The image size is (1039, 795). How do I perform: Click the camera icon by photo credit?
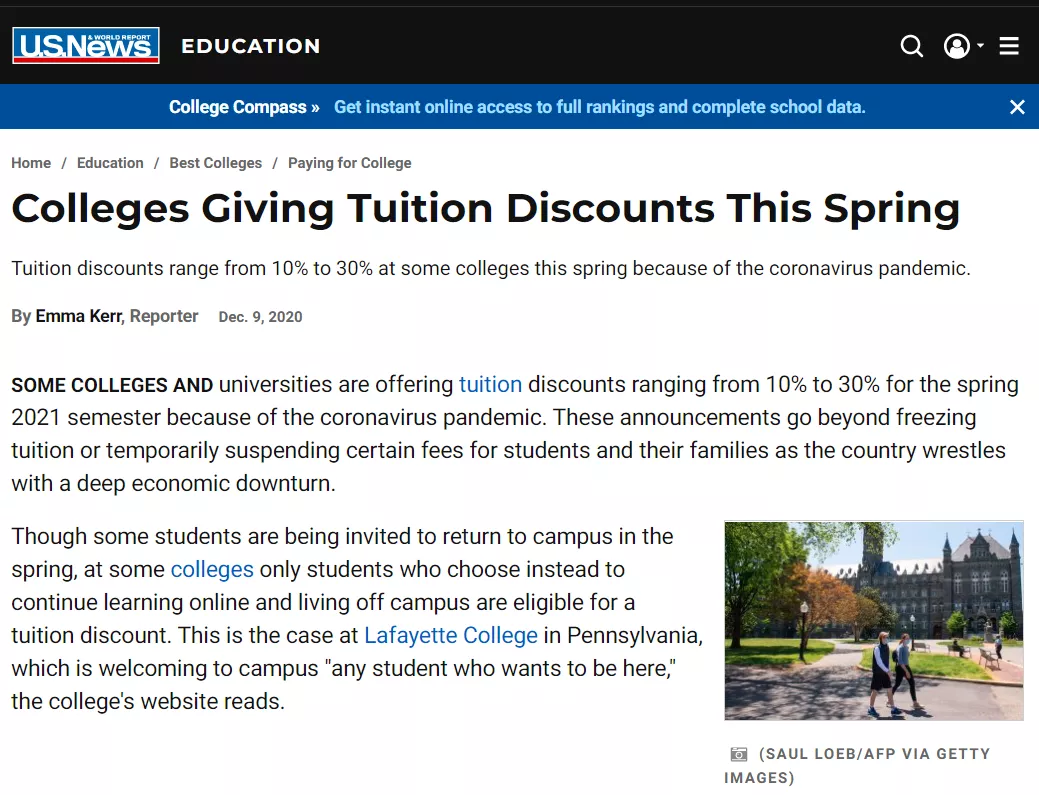[x=739, y=754]
